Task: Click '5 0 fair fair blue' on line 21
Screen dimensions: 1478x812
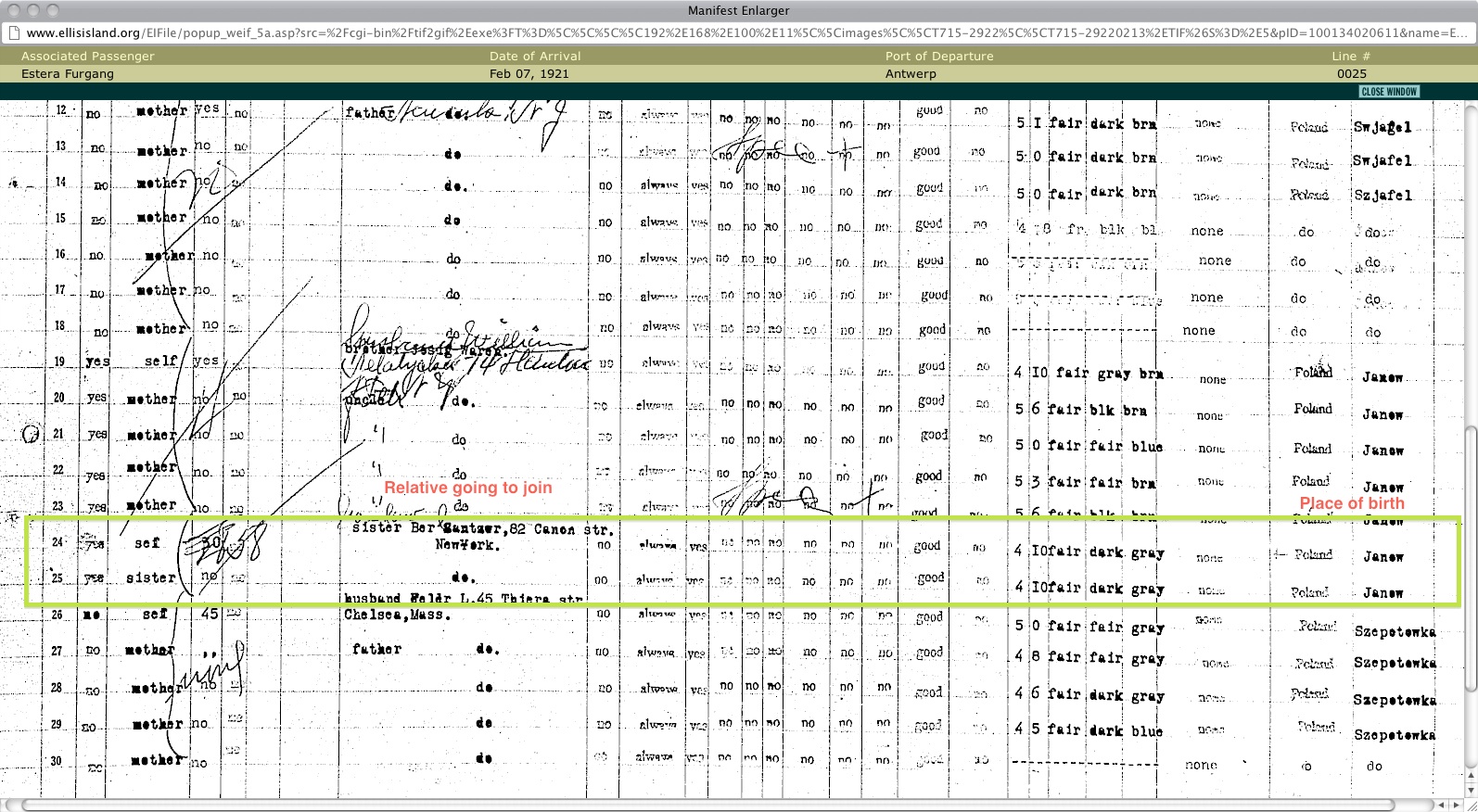Action: pos(1089,446)
